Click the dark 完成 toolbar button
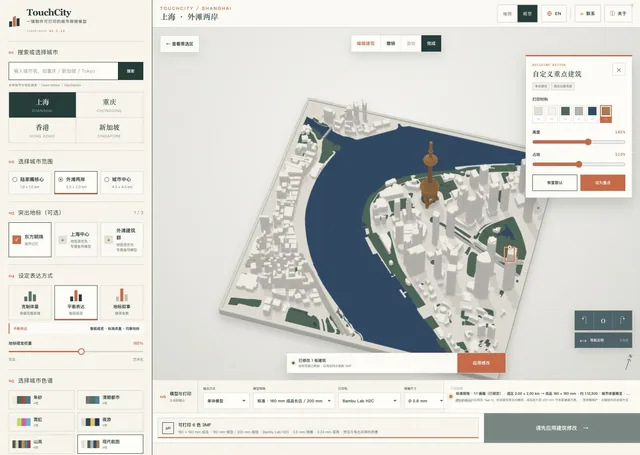The image size is (640, 455). click(x=431, y=43)
